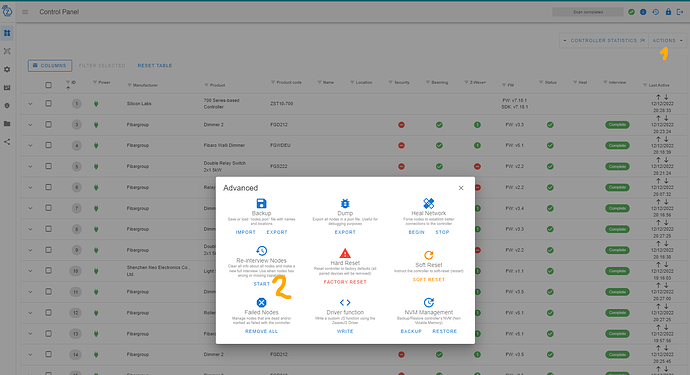Open the Actions dropdown
The image size is (690, 375).
[x=668, y=40]
